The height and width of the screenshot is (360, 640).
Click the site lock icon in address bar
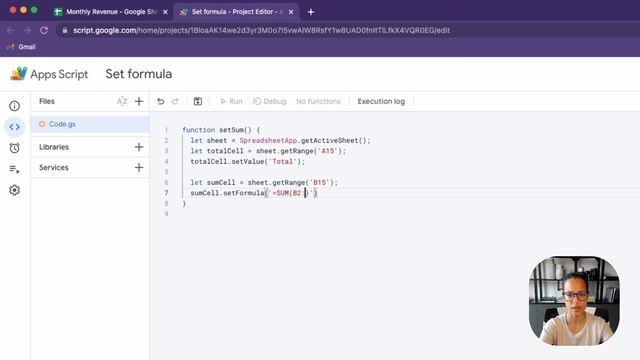click(x=64, y=30)
